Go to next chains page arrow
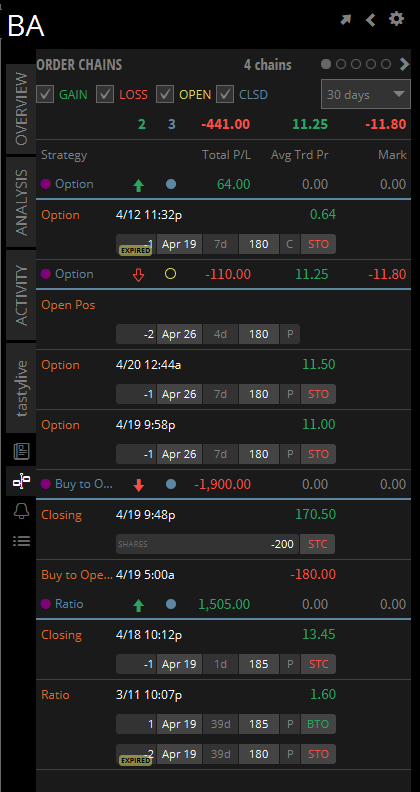This screenshot has width=420, height=792. (404, 64)
